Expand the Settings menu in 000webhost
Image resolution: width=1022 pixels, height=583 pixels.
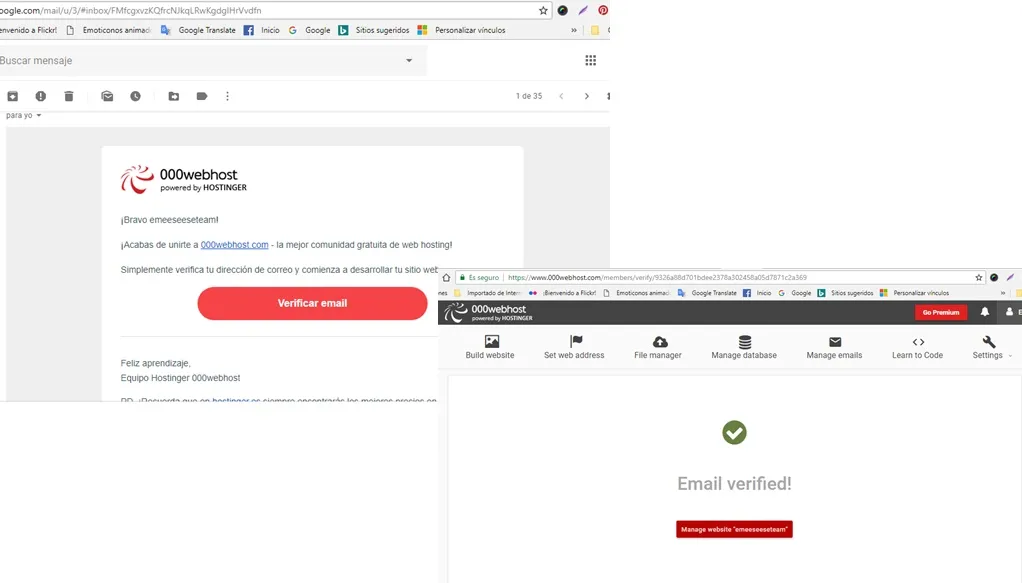click(991, 346)
